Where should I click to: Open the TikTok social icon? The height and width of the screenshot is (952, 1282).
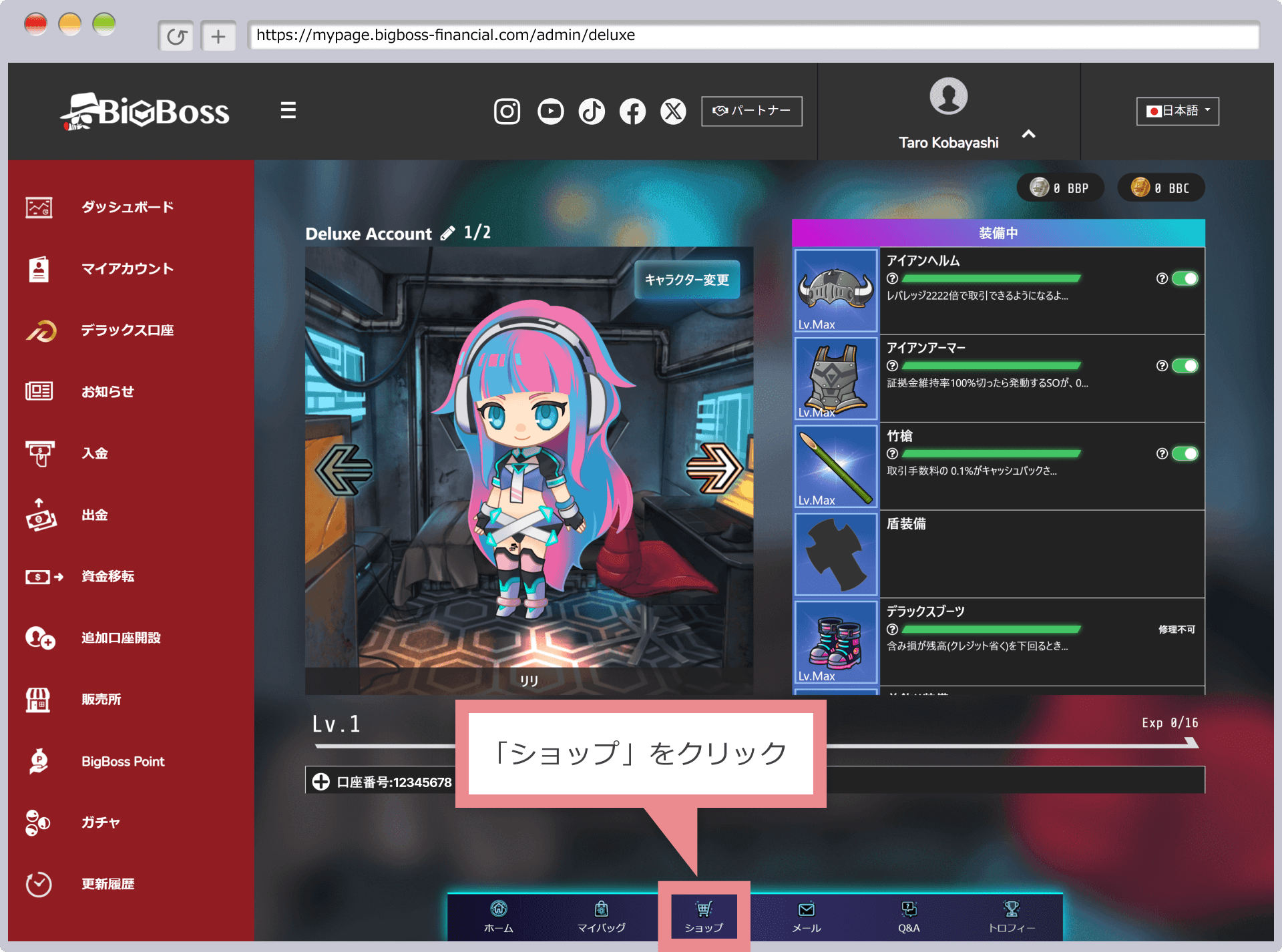pos(592,111)
